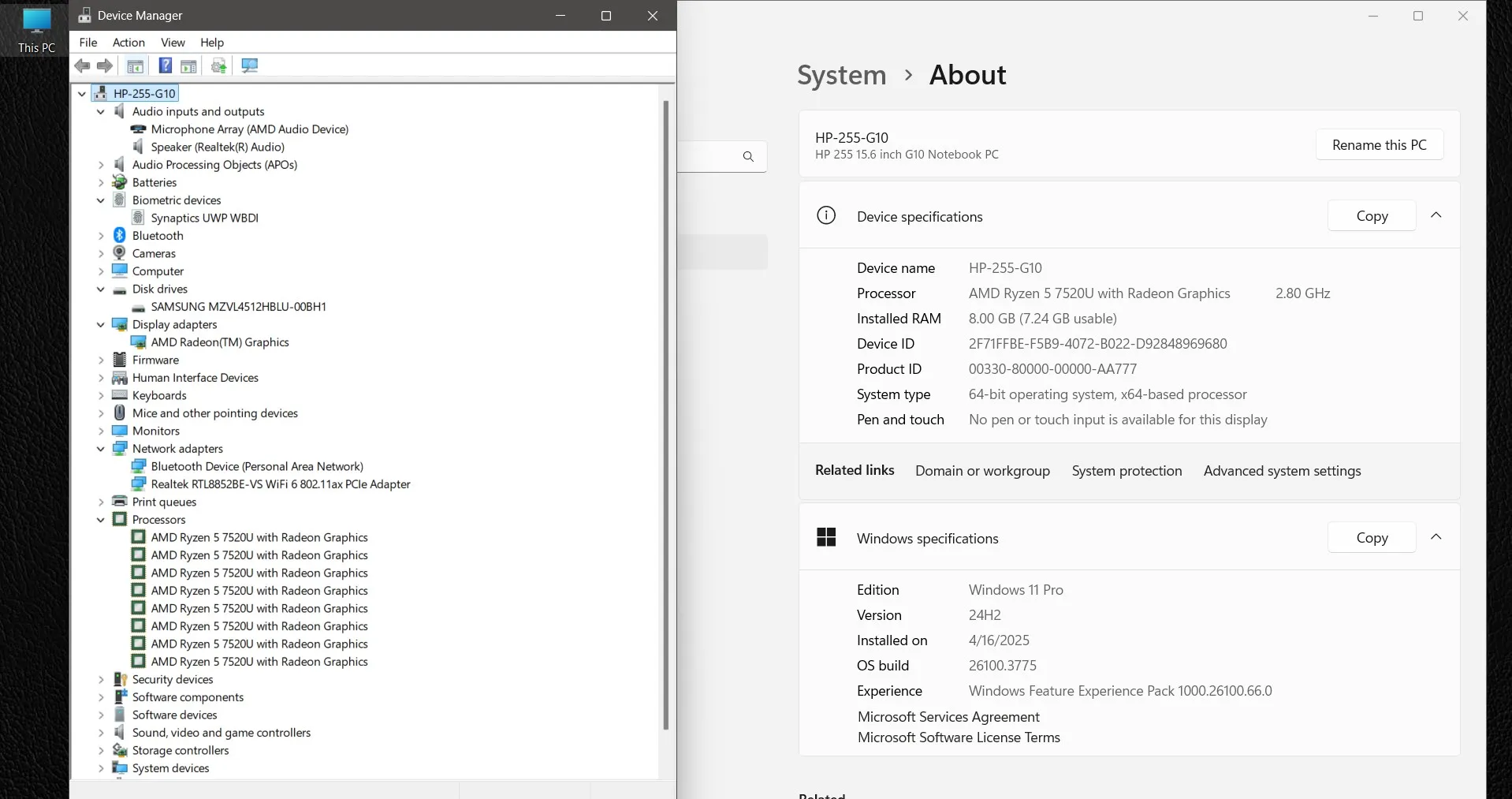
Task: Toggle the Show/Hide Action Pane toolbar icon
Action: click(x=188, y=65)
